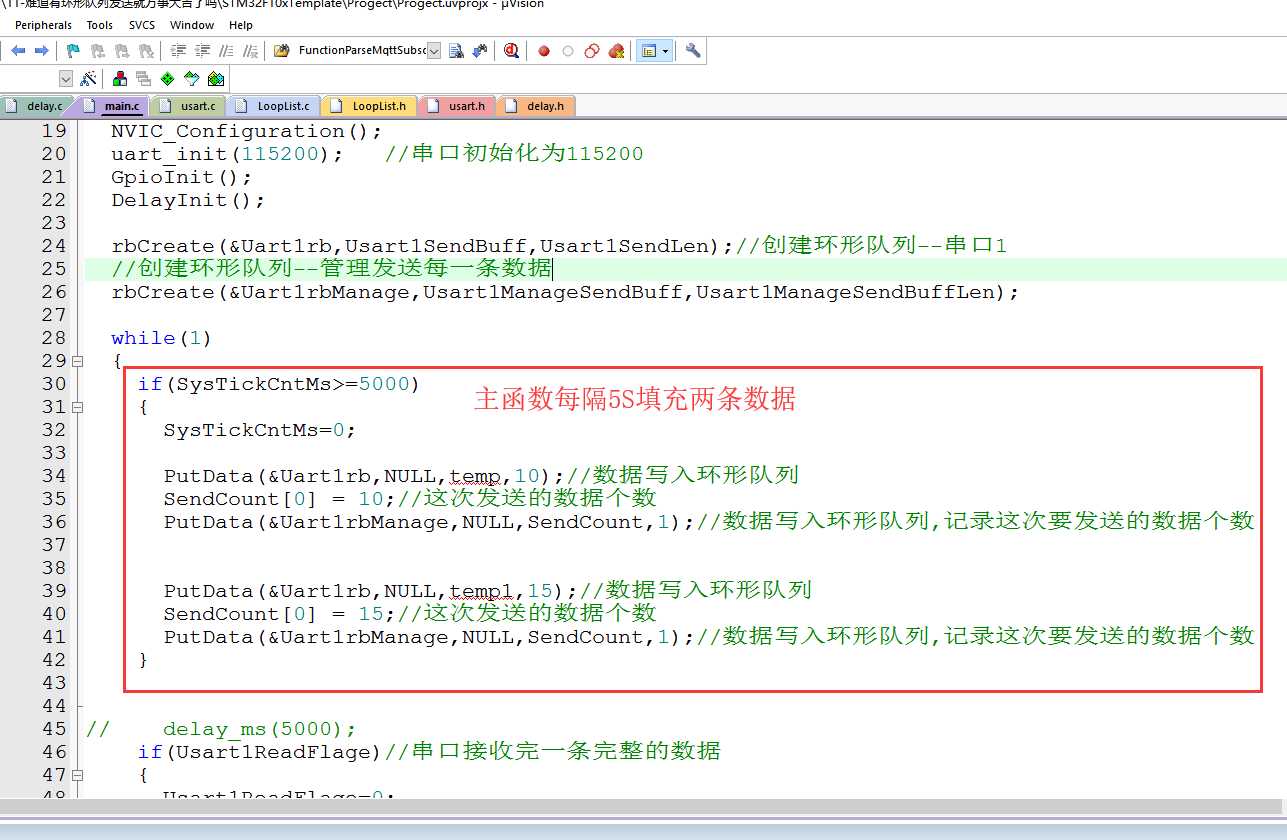Enable or disable breakpoint with the hollow circle
1287x840 pixels.
[x=568, y=51]
